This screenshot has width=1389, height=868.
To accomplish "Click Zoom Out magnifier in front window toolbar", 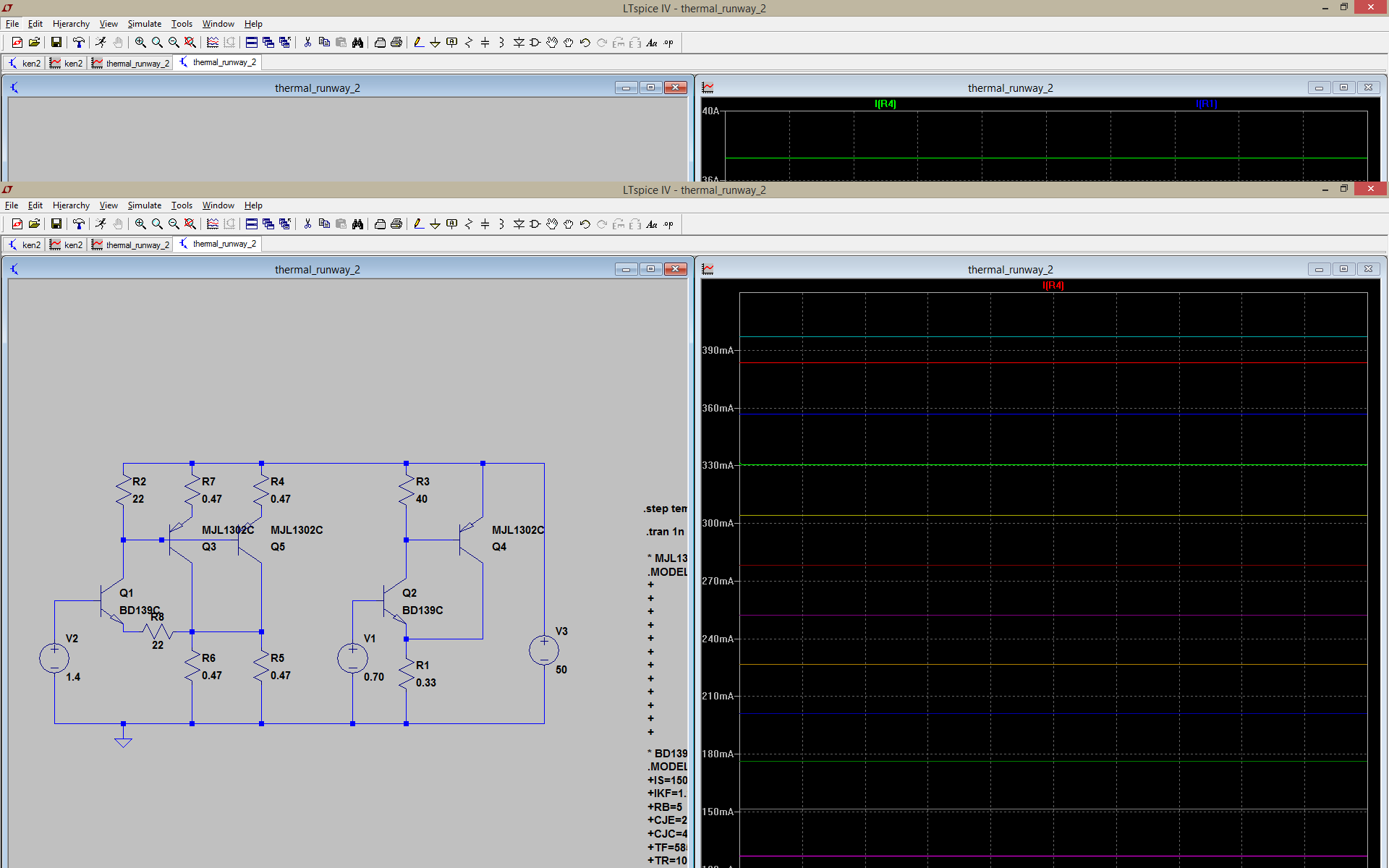I will tap(174, 224).
